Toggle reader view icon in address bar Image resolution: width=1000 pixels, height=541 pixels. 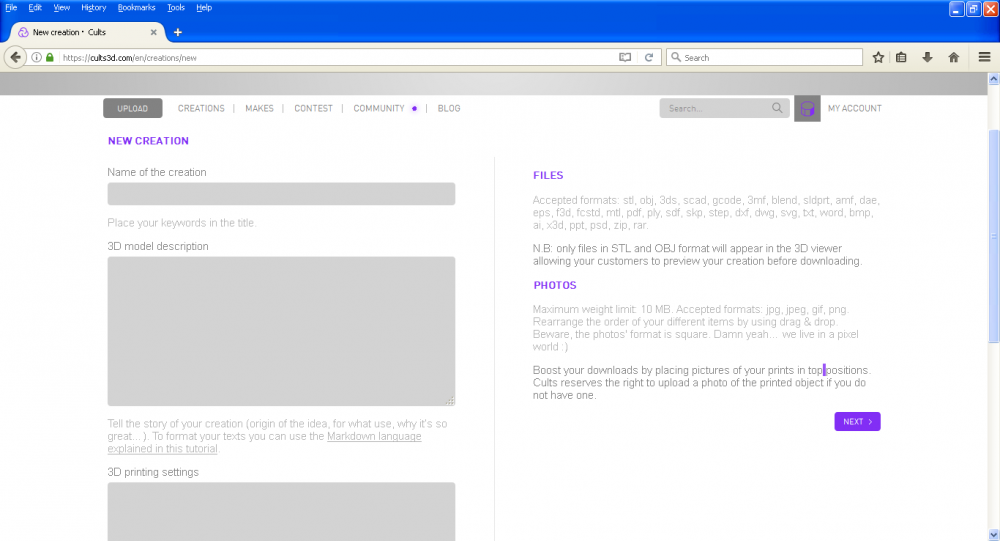point(625,57)
